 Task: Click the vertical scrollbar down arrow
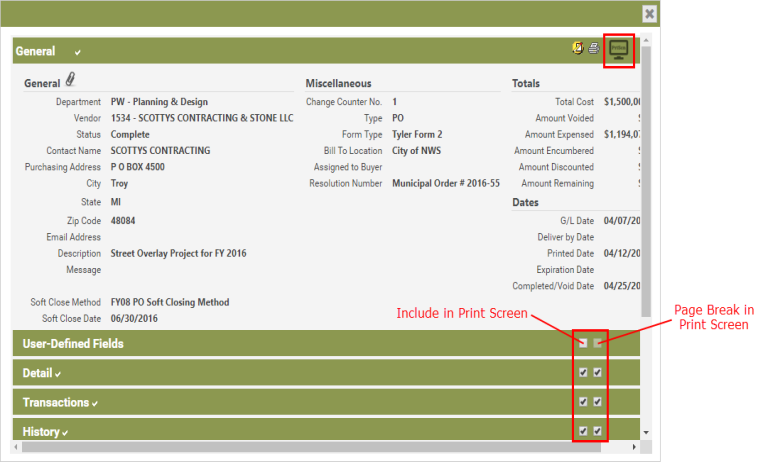(645, 432)
